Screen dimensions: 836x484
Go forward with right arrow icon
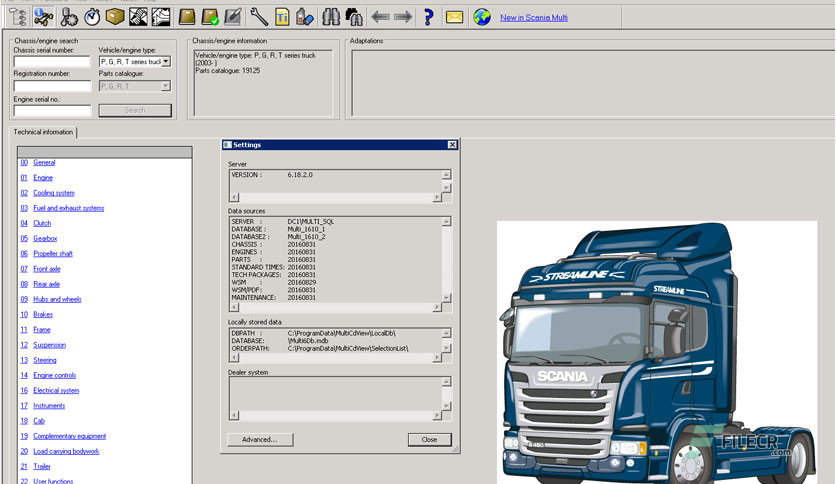coord(403,17)
